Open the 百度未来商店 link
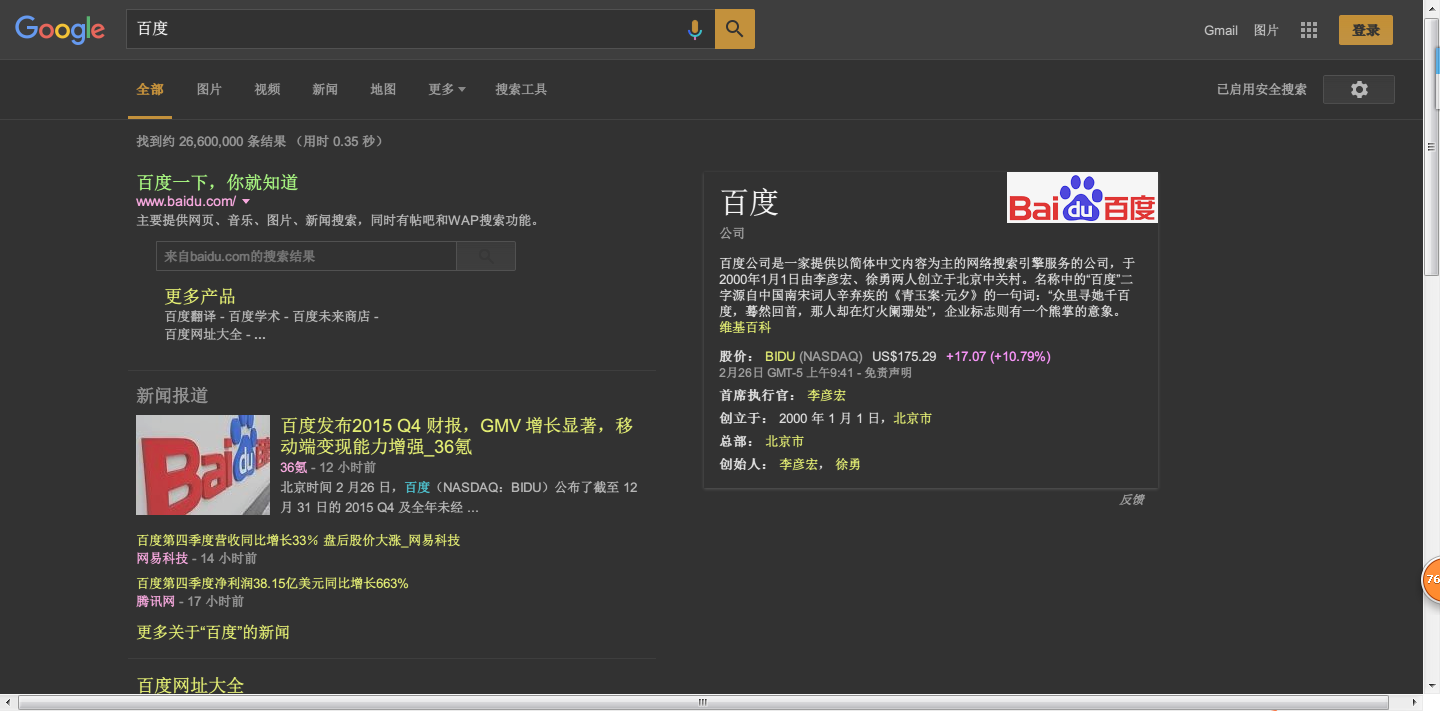The width and height of the screenshot is (1440, 711). 331,316
